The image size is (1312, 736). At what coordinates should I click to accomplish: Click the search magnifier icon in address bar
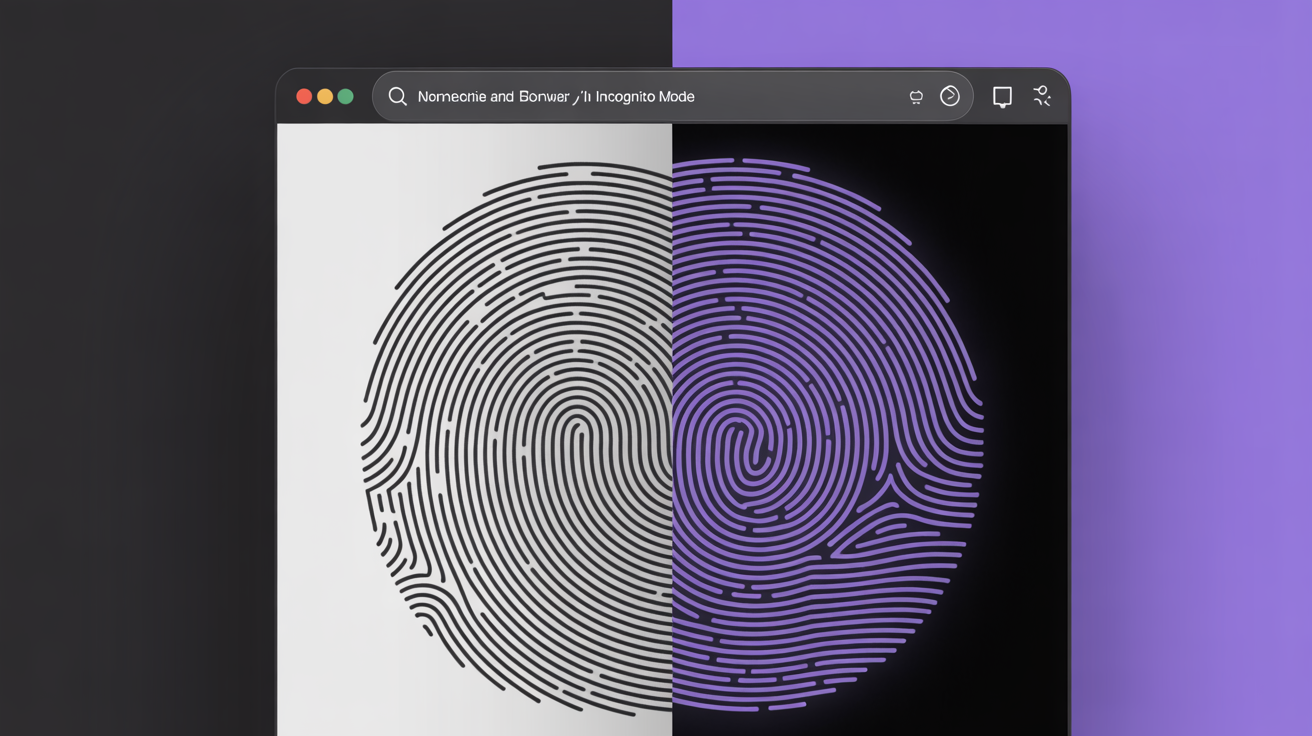point(397,96)
